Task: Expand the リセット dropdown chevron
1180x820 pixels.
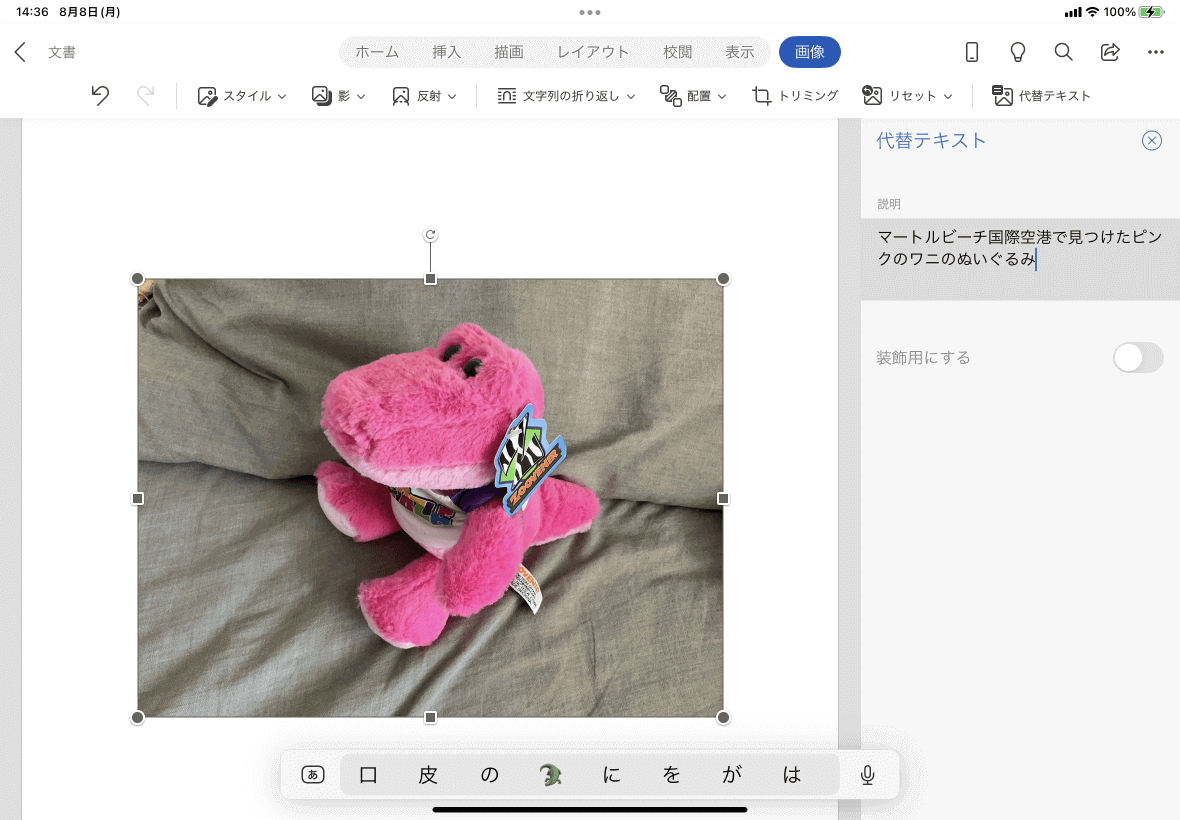Action: point(948,96)
